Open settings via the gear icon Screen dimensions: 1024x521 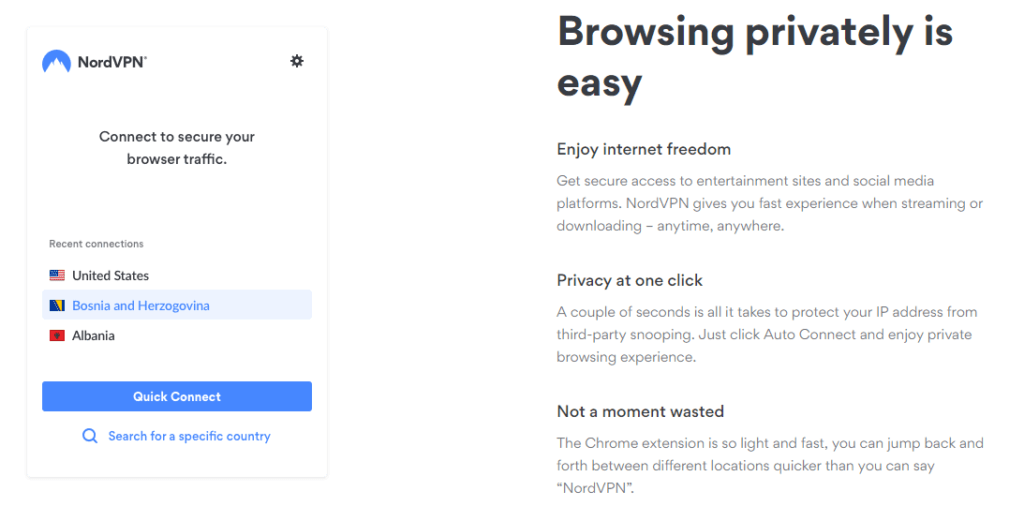297,61
